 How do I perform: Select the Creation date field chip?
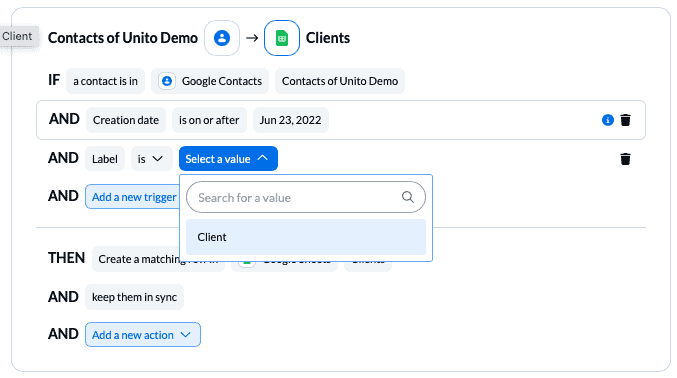pos(126,120)
